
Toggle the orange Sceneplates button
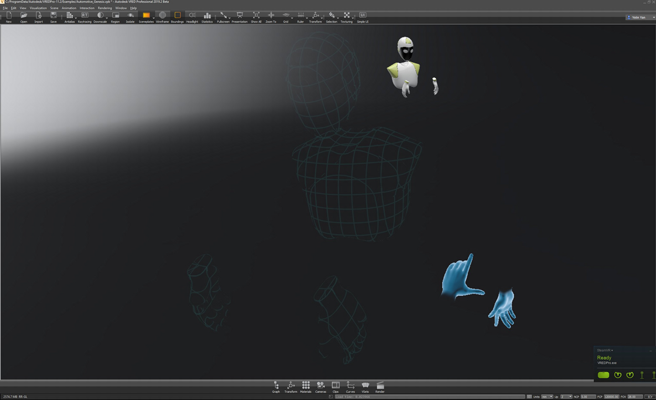point(146,17)
